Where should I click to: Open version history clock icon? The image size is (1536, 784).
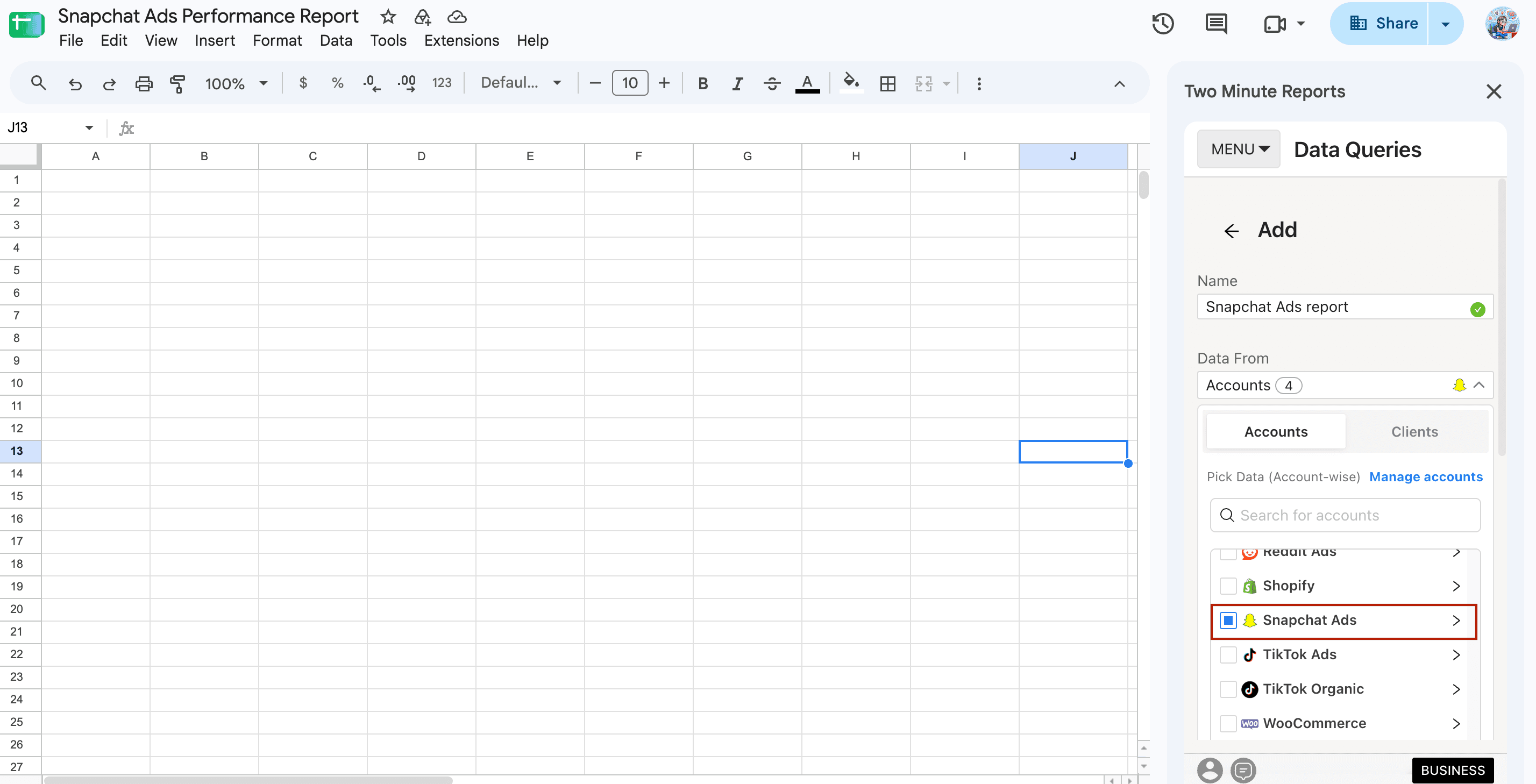pos(1162,24)
